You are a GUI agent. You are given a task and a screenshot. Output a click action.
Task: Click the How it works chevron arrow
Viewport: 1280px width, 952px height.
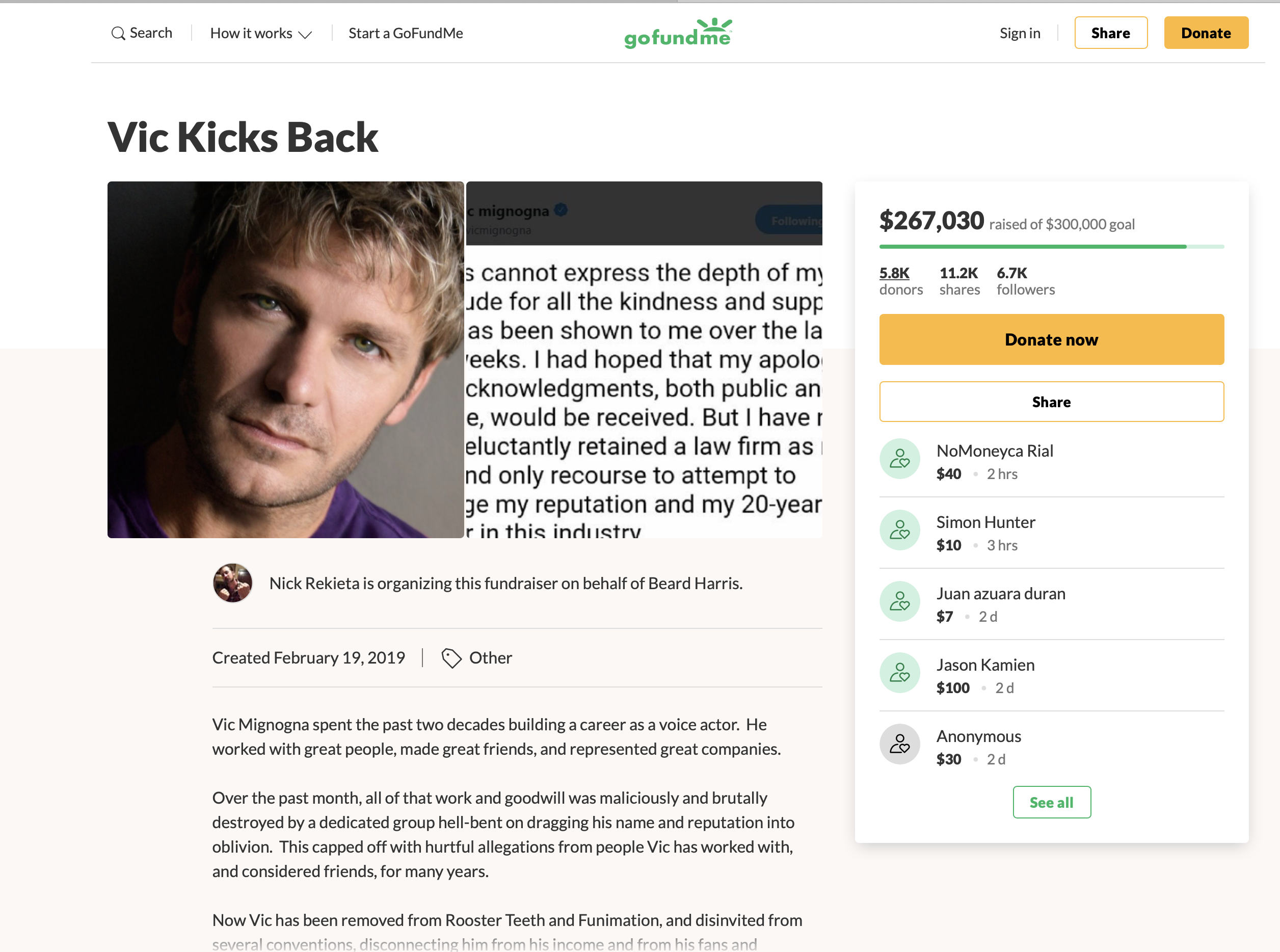click(x=305, y=35)
